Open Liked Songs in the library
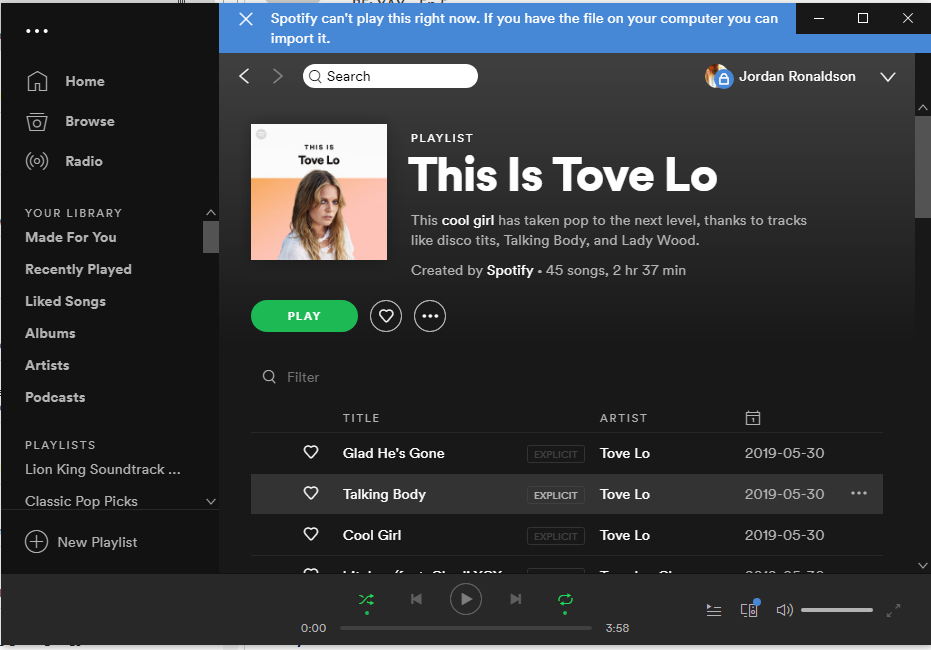Viewport: 931px width, 650px height. pos(65,301)
